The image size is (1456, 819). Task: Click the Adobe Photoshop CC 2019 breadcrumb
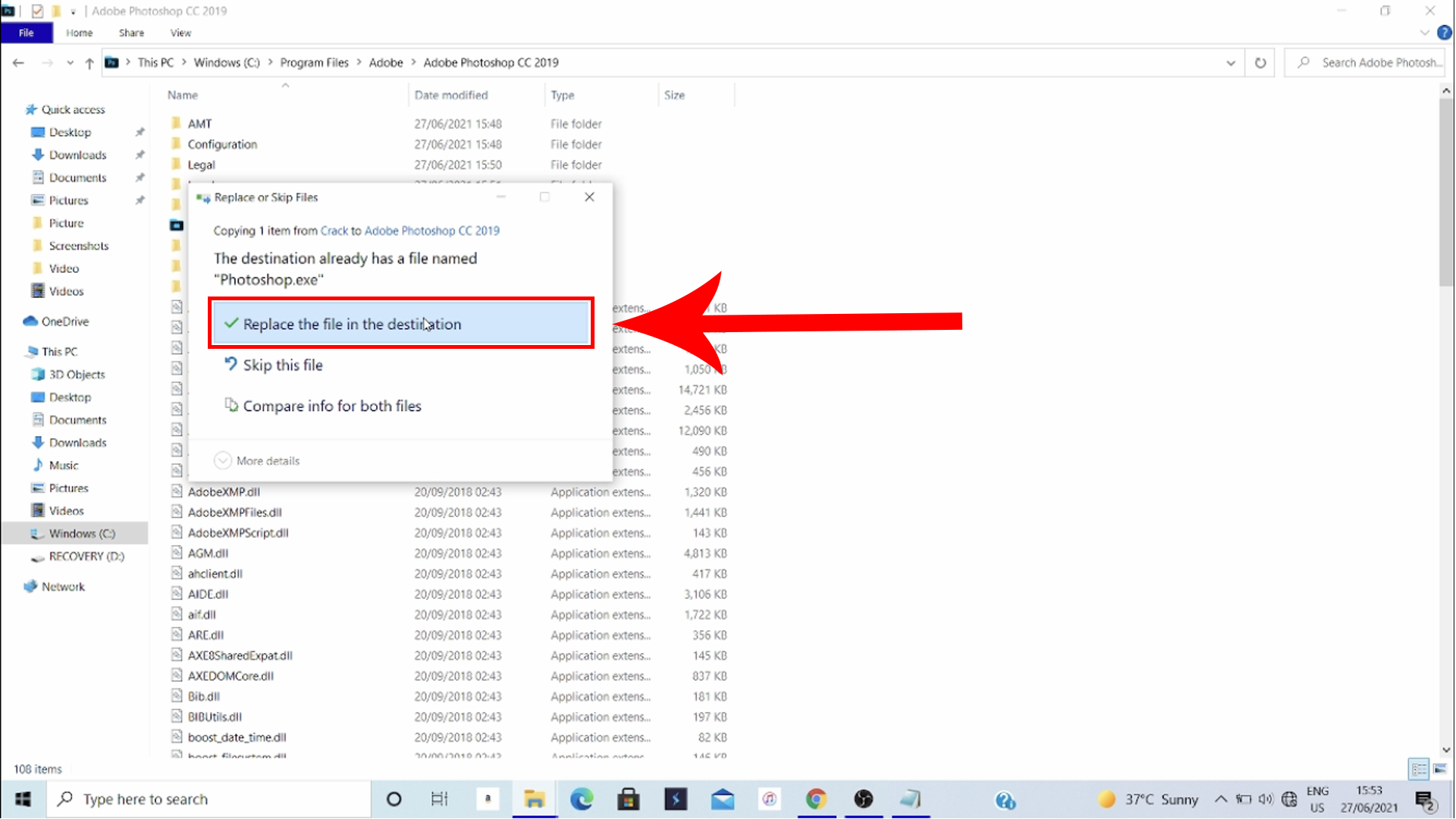coord(491,62)
